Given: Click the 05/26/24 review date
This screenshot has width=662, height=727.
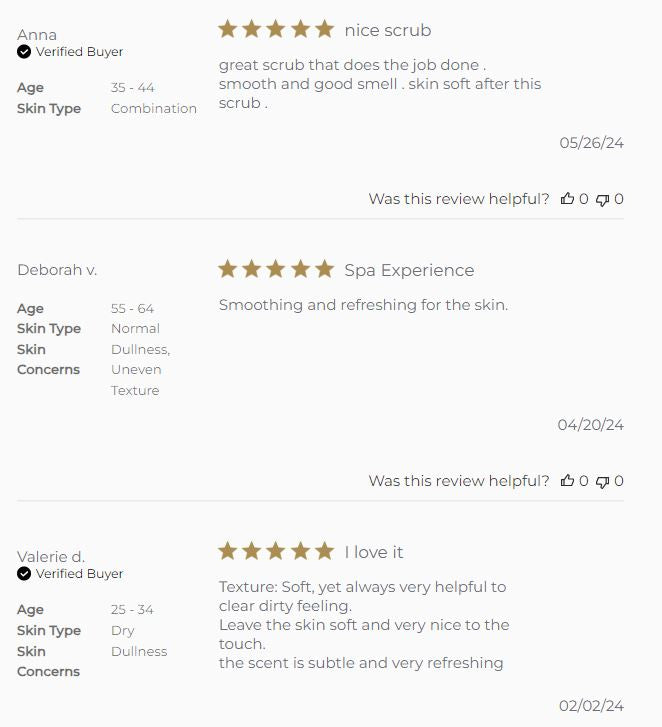Looking at the screenshot, I should point(591,143).
